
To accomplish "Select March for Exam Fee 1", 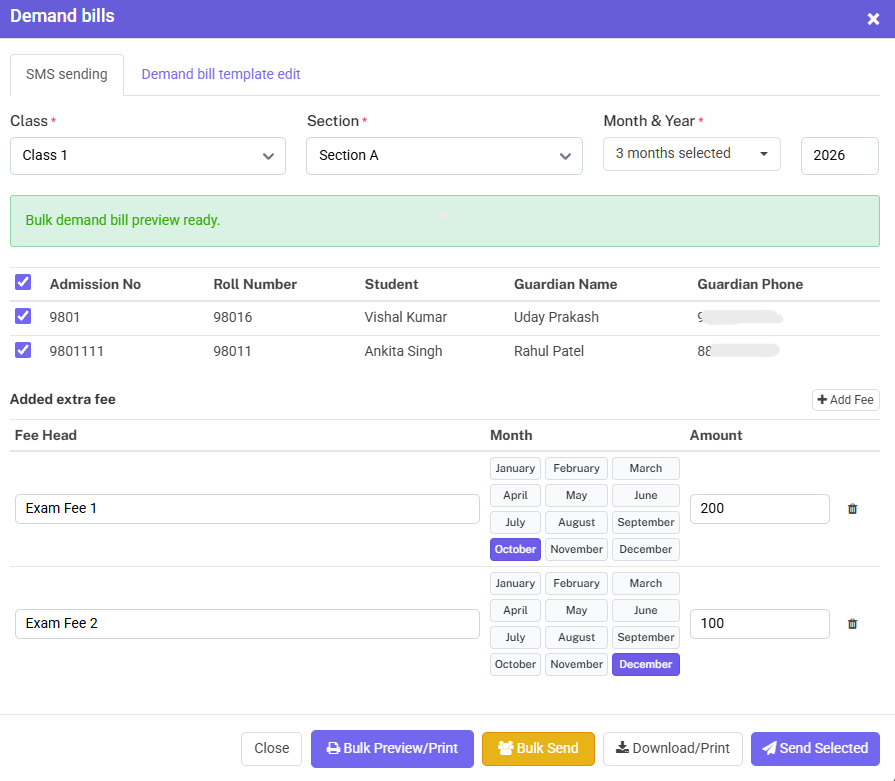I will (646, 469).
